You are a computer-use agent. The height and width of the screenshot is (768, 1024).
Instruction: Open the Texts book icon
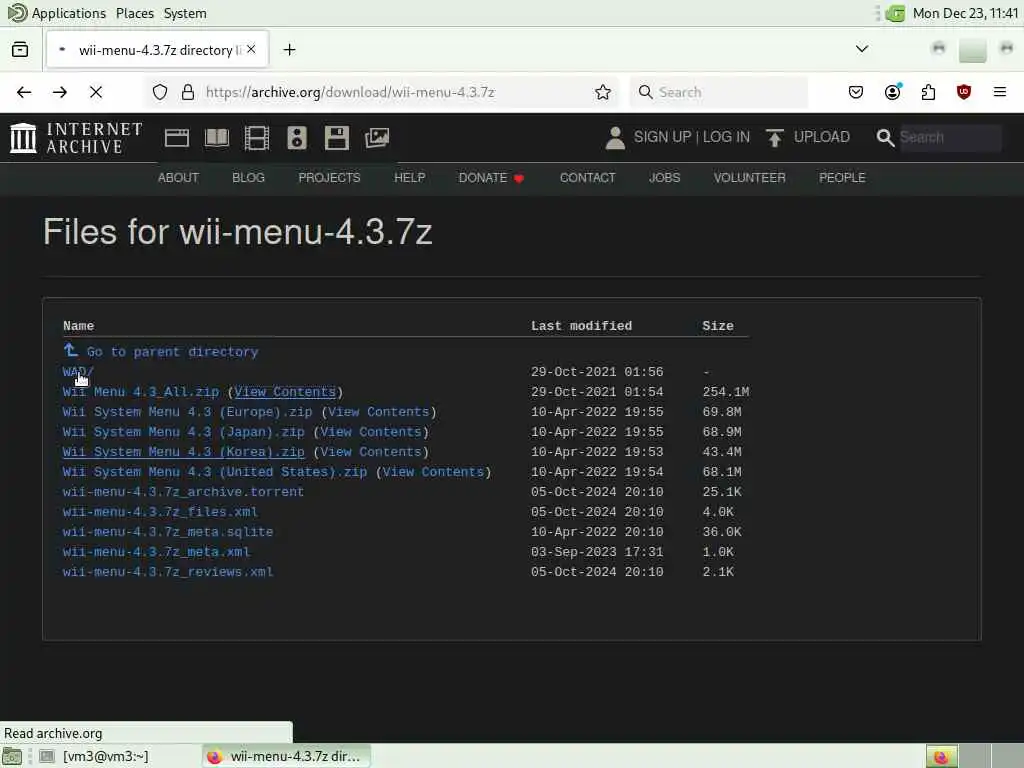coord(217,138)
